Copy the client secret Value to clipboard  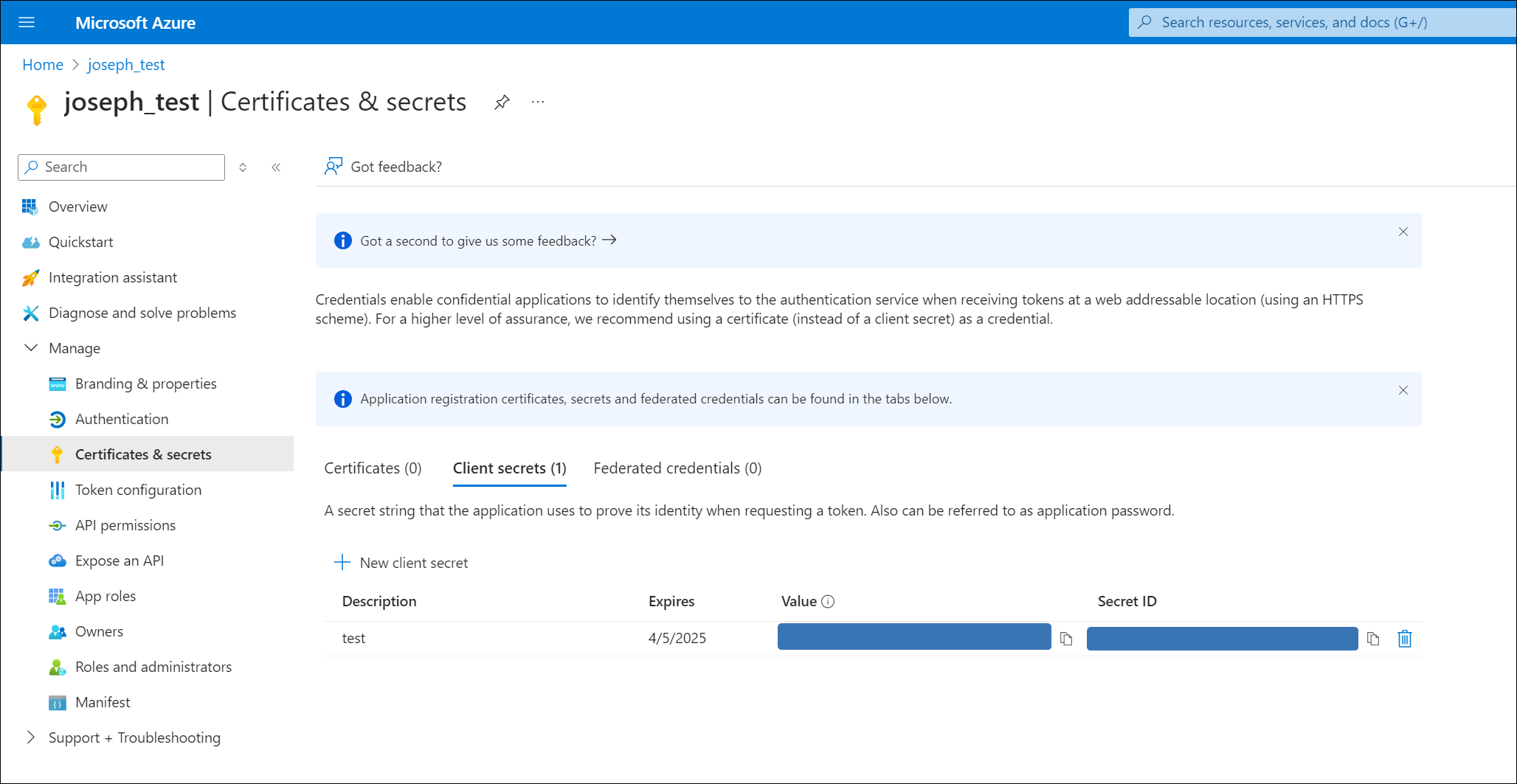[x=1066, y=639]
